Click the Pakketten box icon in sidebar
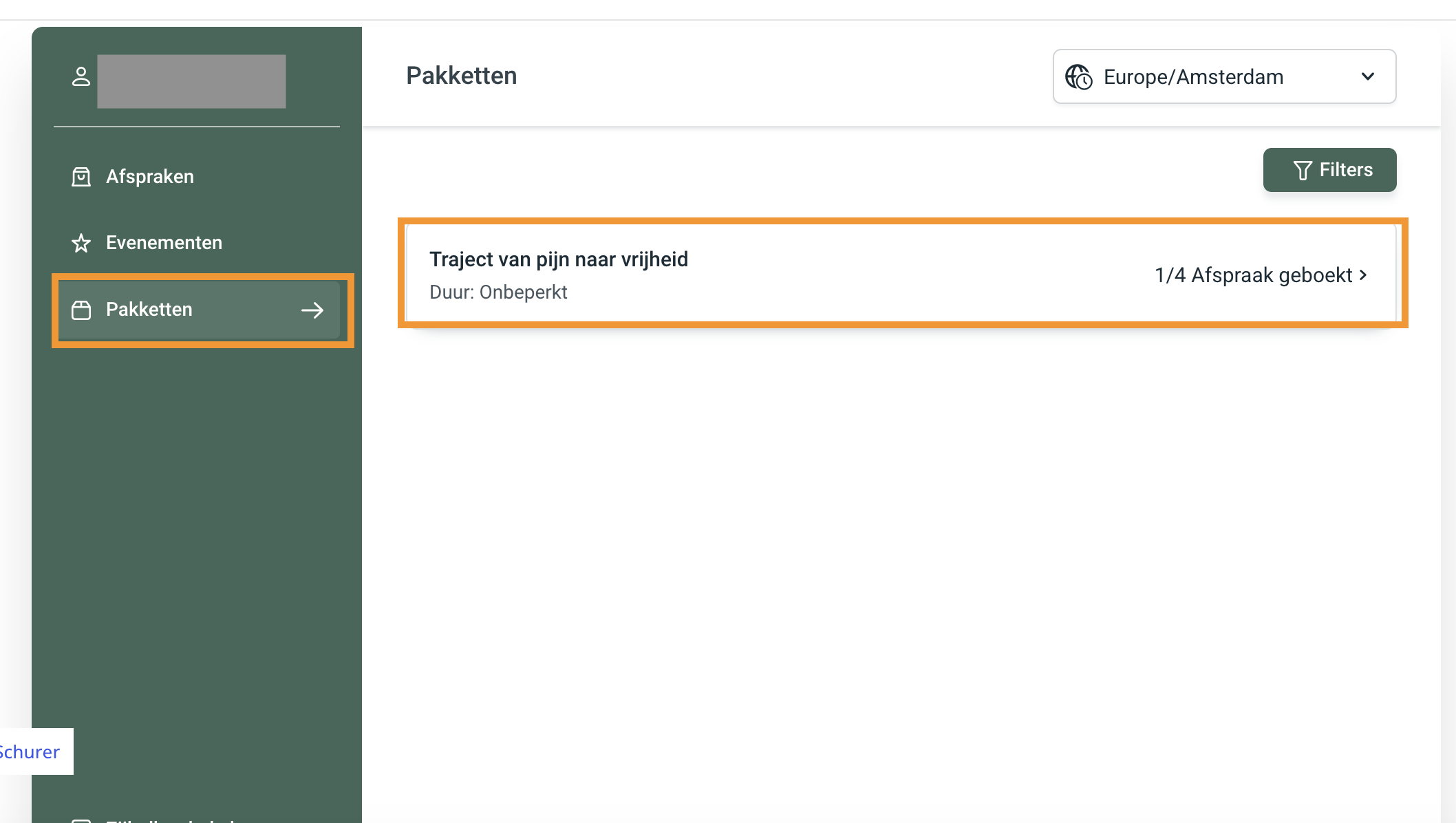 pyautogui.click(x=81, y=310)
